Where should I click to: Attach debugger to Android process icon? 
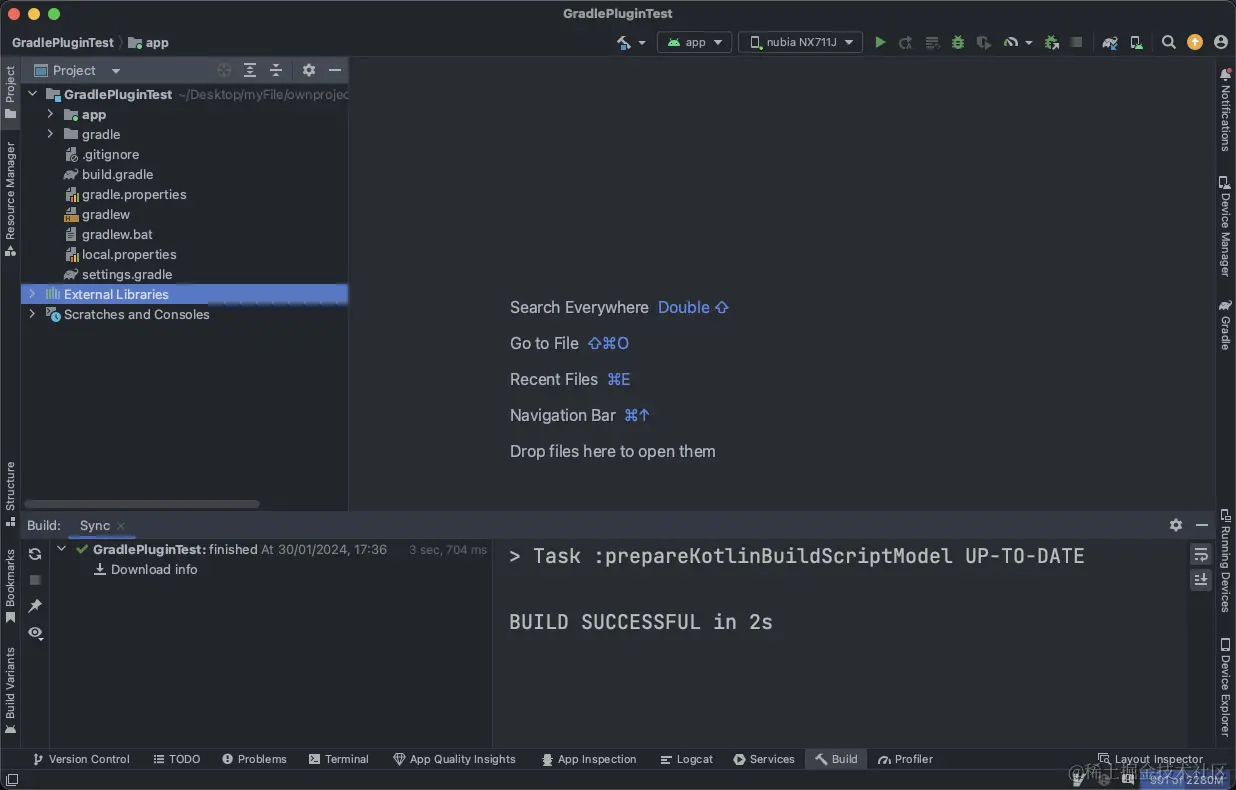pyautogui.click(x=1051, y=42)
